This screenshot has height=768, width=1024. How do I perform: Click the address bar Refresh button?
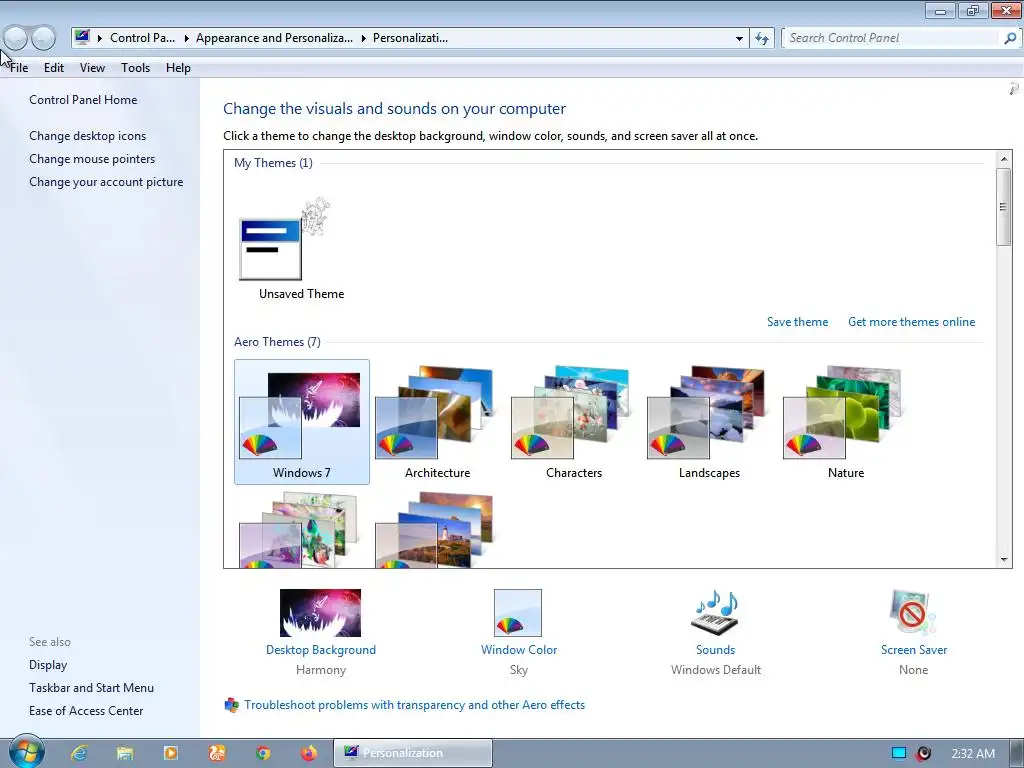pos(761,38)
